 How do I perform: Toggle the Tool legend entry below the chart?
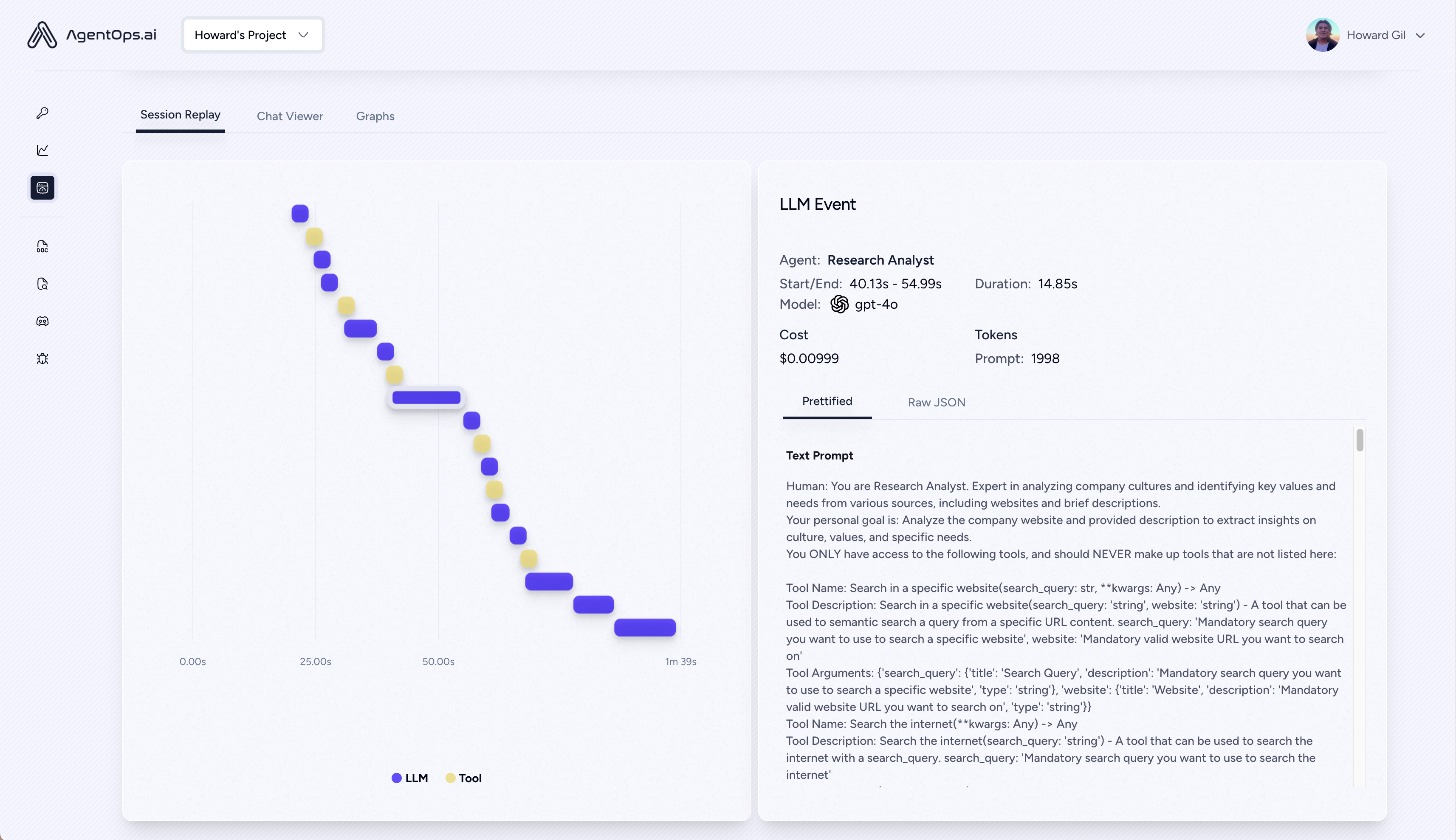point(463,778)
